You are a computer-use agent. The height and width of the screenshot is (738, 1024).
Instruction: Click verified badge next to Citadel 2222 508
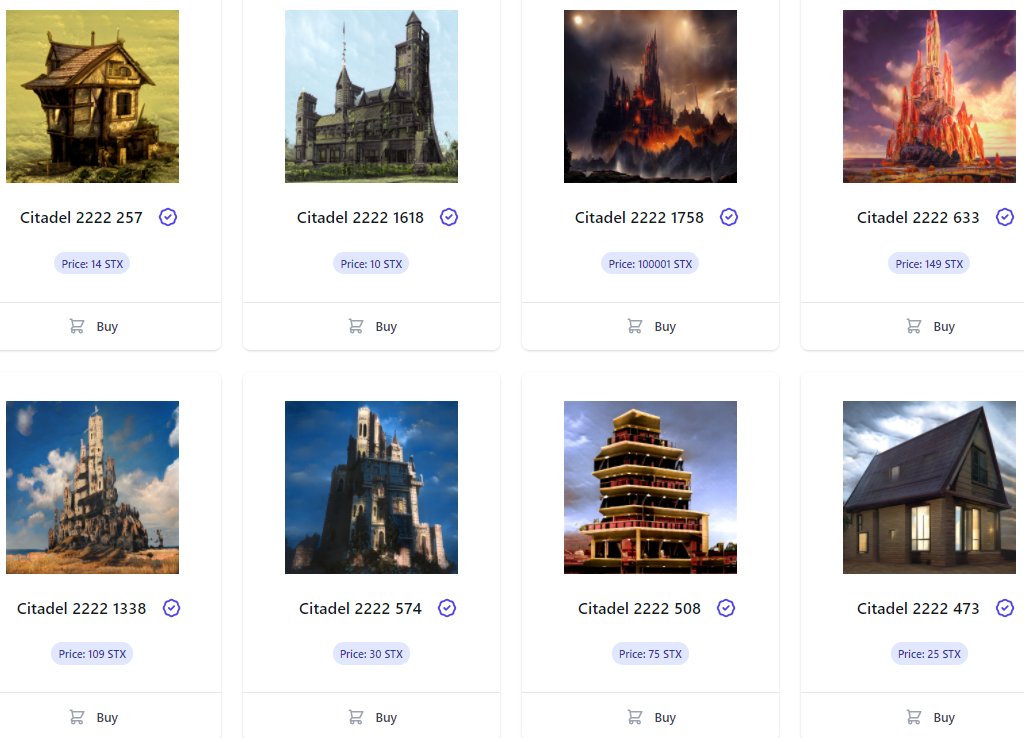click(x=726, y=608)
